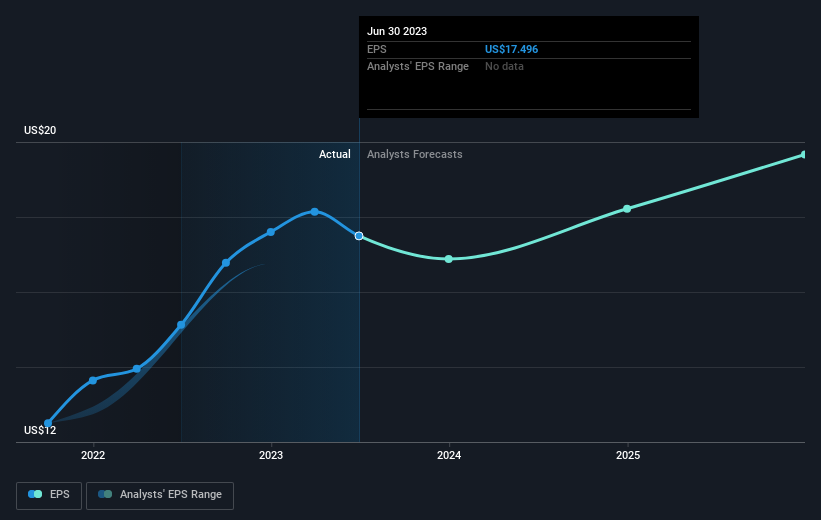Click the EPS point between highlight start and 2023
The image size is (821, 520).
pos(226,263)
